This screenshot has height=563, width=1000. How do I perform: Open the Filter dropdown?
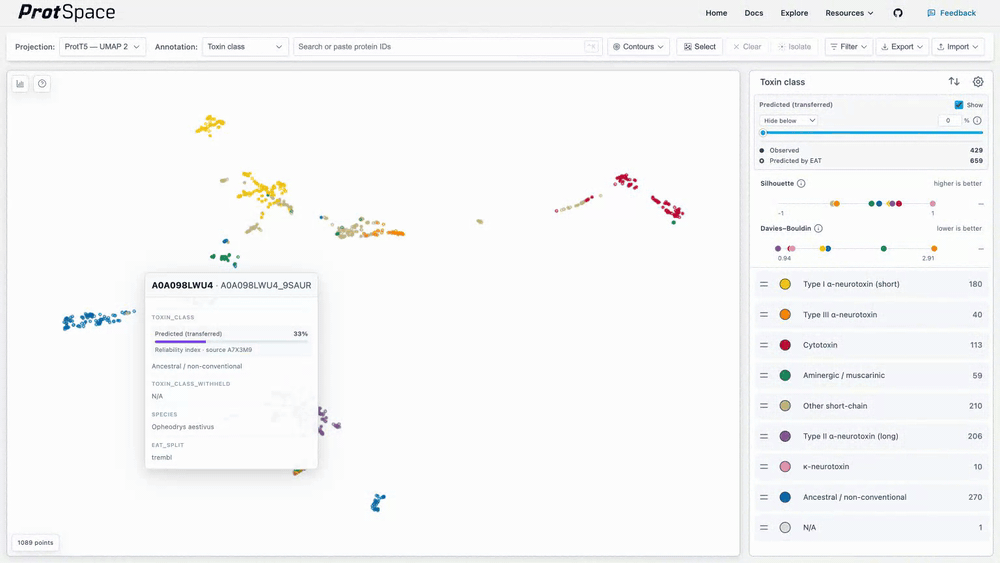pos(848,47)
